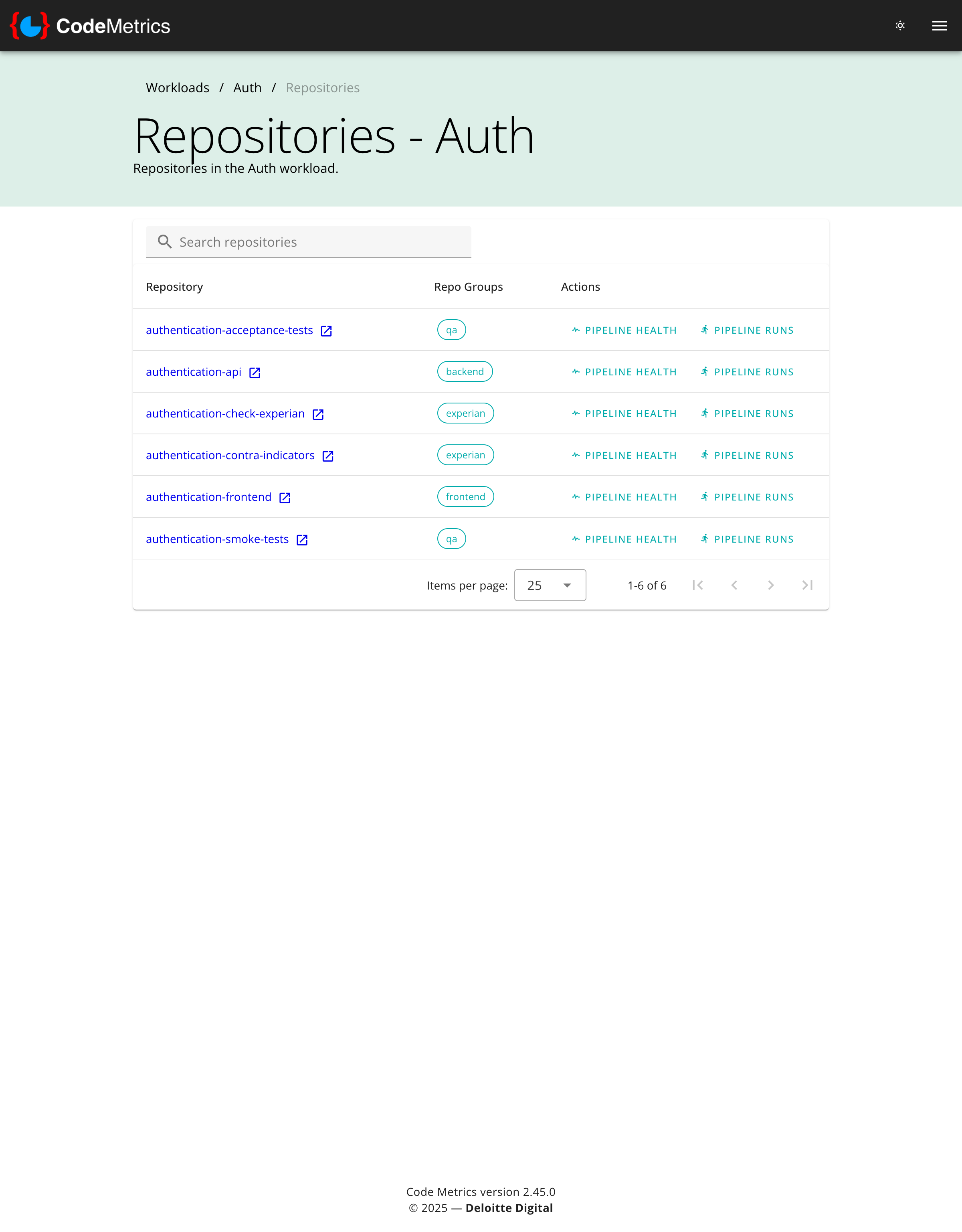Click the search magnifier icon
The height and width of the screenshot is (1232, 962).
[165, 241]
